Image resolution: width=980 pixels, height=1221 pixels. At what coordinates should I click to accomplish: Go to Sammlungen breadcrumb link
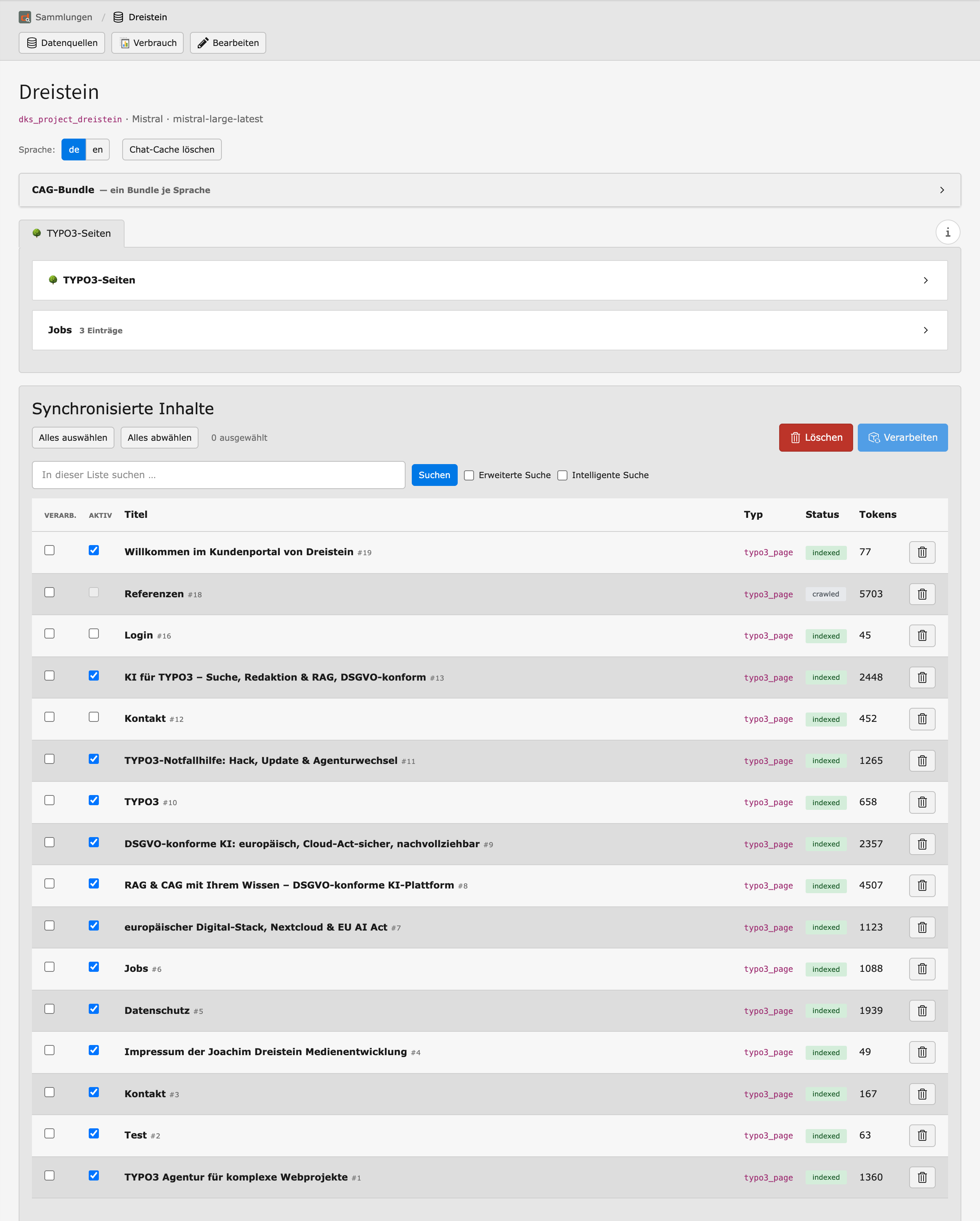(63, 17)
